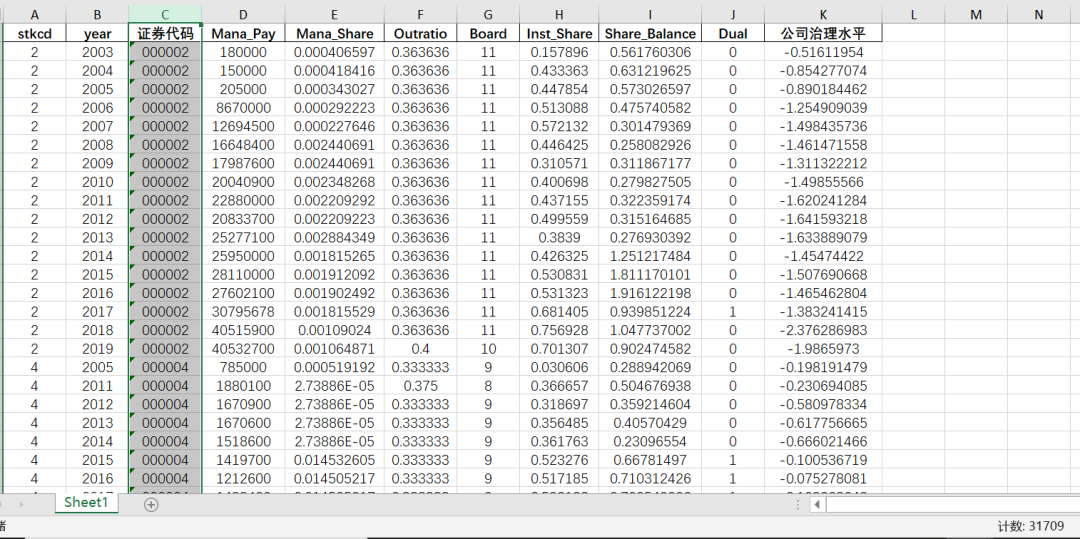Click the Dual header cell
1080x539 pixels.
click(x=733, y=33)
